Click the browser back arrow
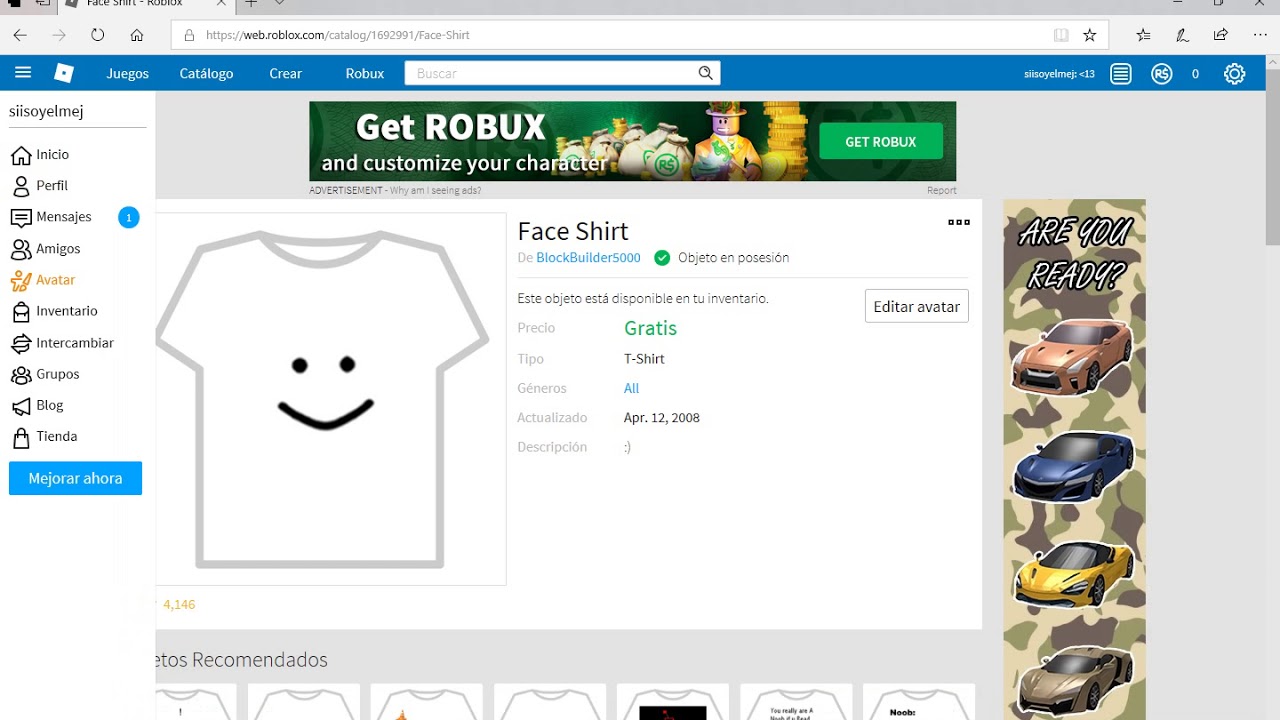 tap(20, 35)
